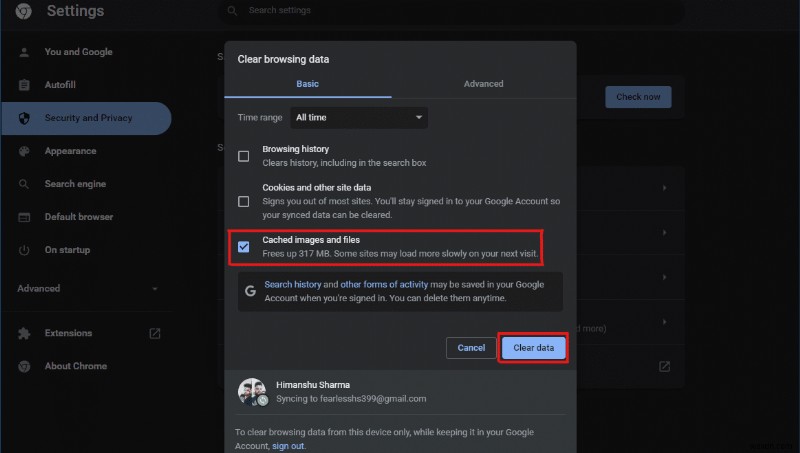Click the Frees up 317 MB description text
The width and height of the screenshot is (800, 453).
point(400,254)
